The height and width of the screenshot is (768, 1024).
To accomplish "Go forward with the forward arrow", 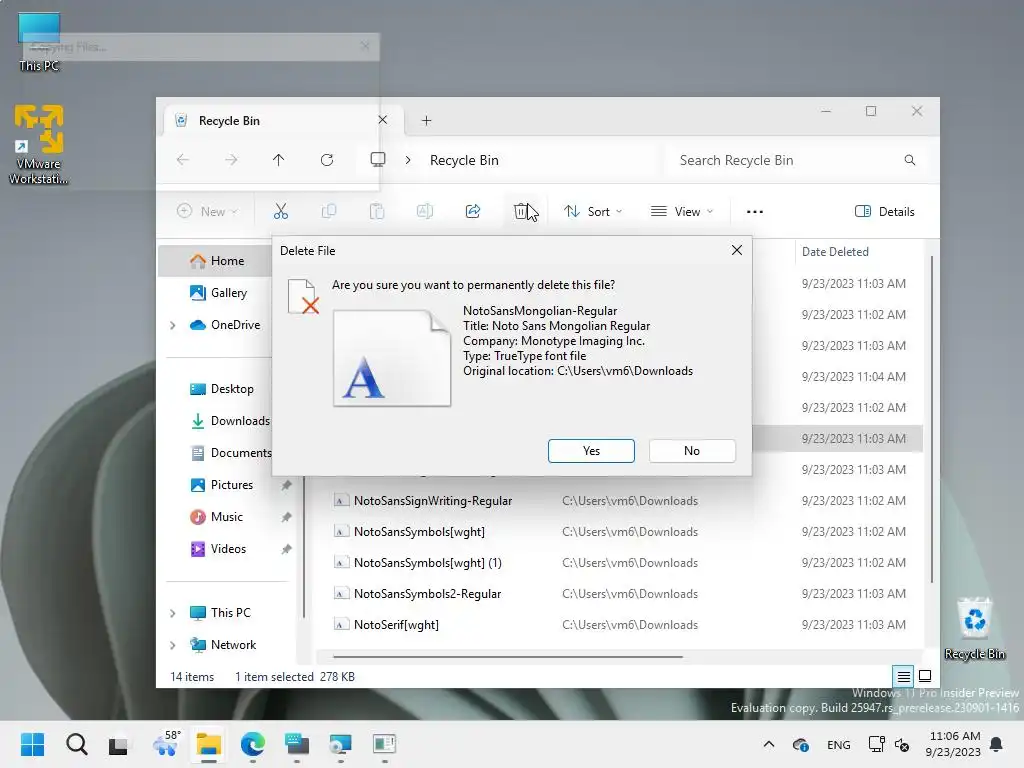I will pos(231,160).
